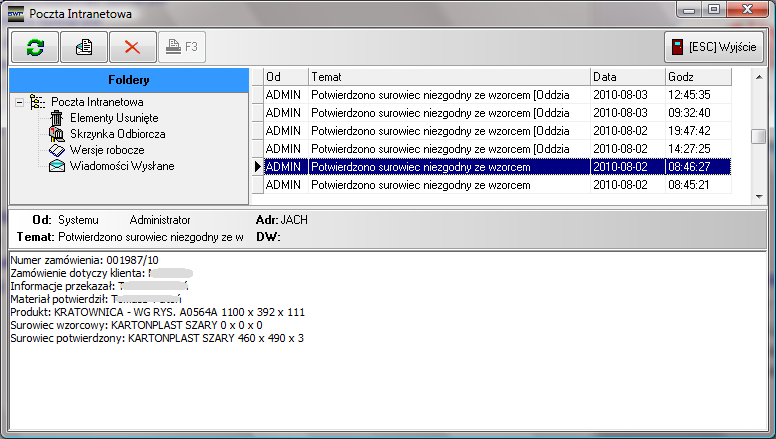Collapse the Poczta Intranetowa tree node
Screen dimensions: 776x439
pyautogui.click(x=21, y=102)
